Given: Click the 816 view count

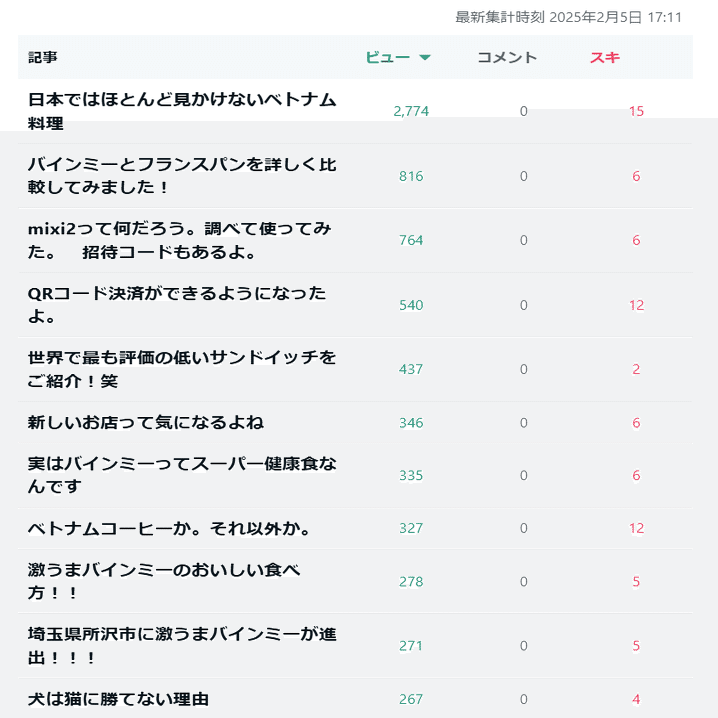Looking at the screenshot, I should tap(411, 176).
